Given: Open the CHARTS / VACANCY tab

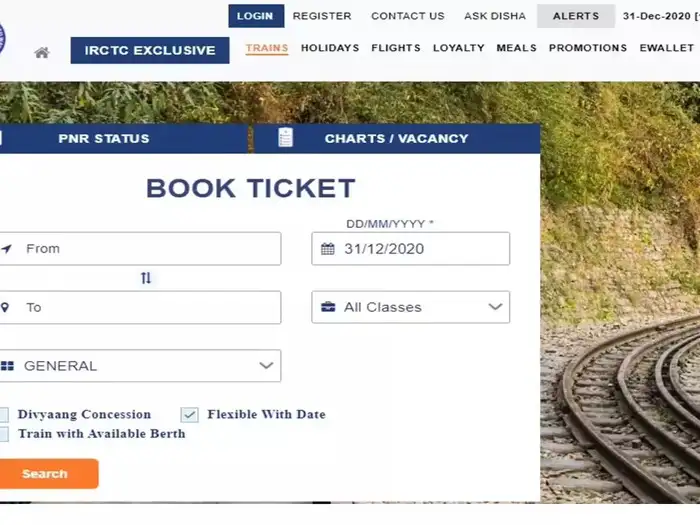Looking at the screenshot, I should [396, 139].
